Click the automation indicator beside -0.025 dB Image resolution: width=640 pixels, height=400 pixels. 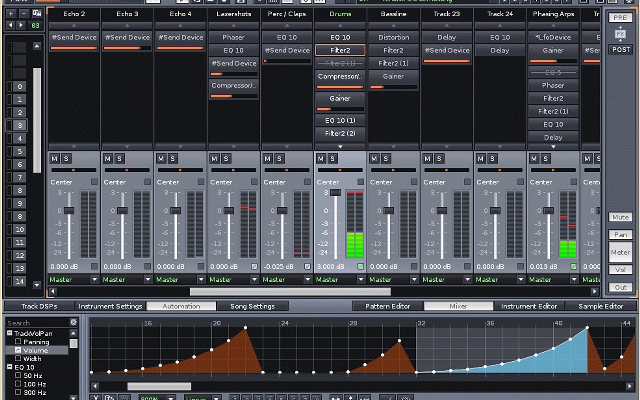click(x=307, y=267)
